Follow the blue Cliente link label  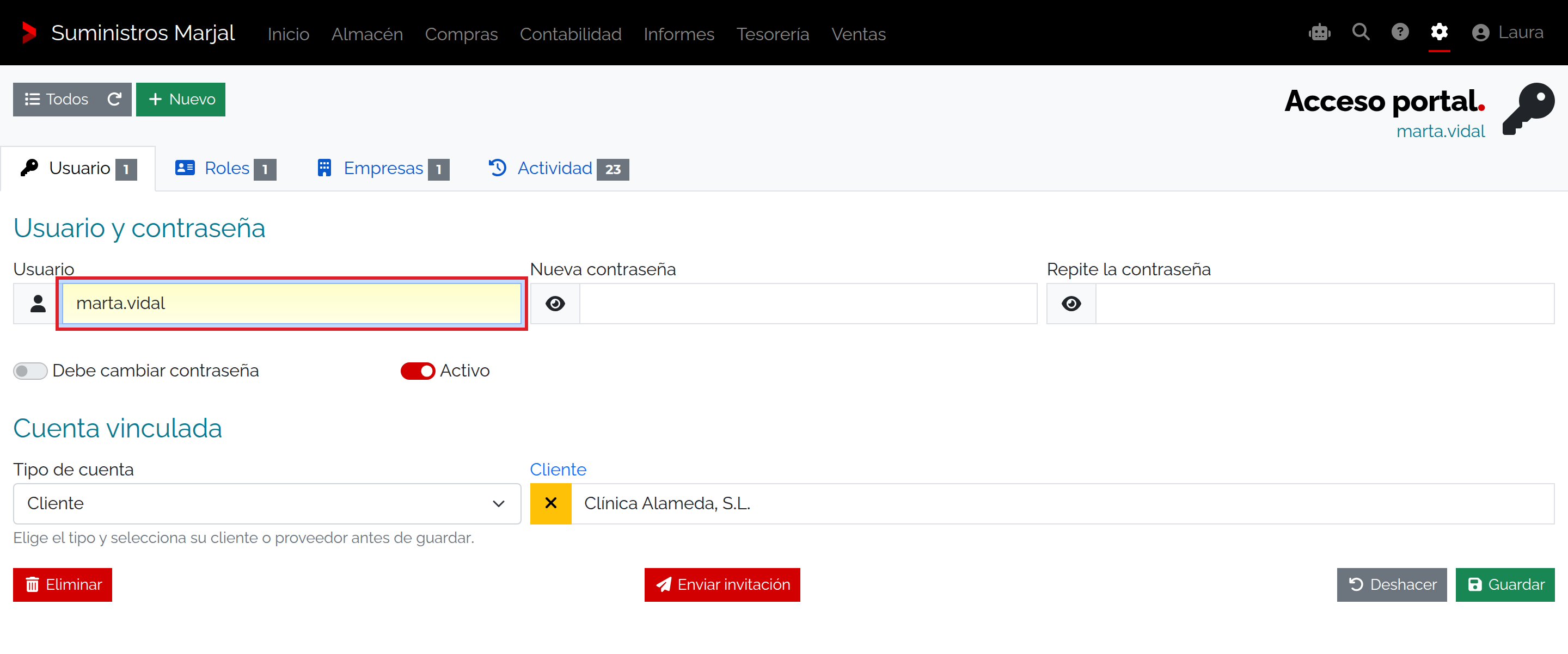coord(558,470)
